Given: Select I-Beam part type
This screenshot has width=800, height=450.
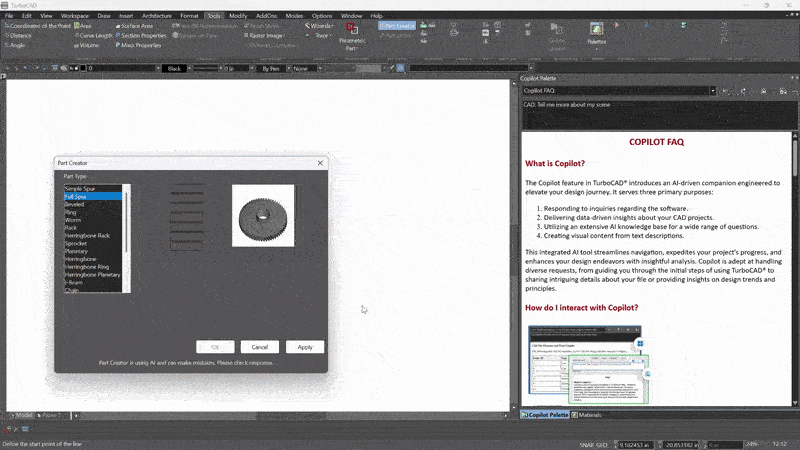Looking at the screenshot, I should point(92,282).
